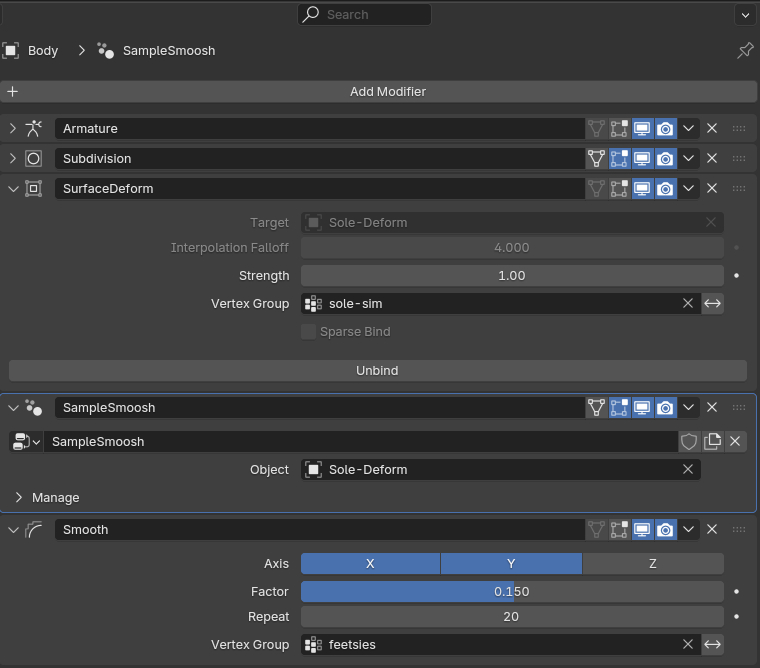Unlink the SampleSmoosh node group
The height and width of the screenshot is (668, 760).
[735, 441]
